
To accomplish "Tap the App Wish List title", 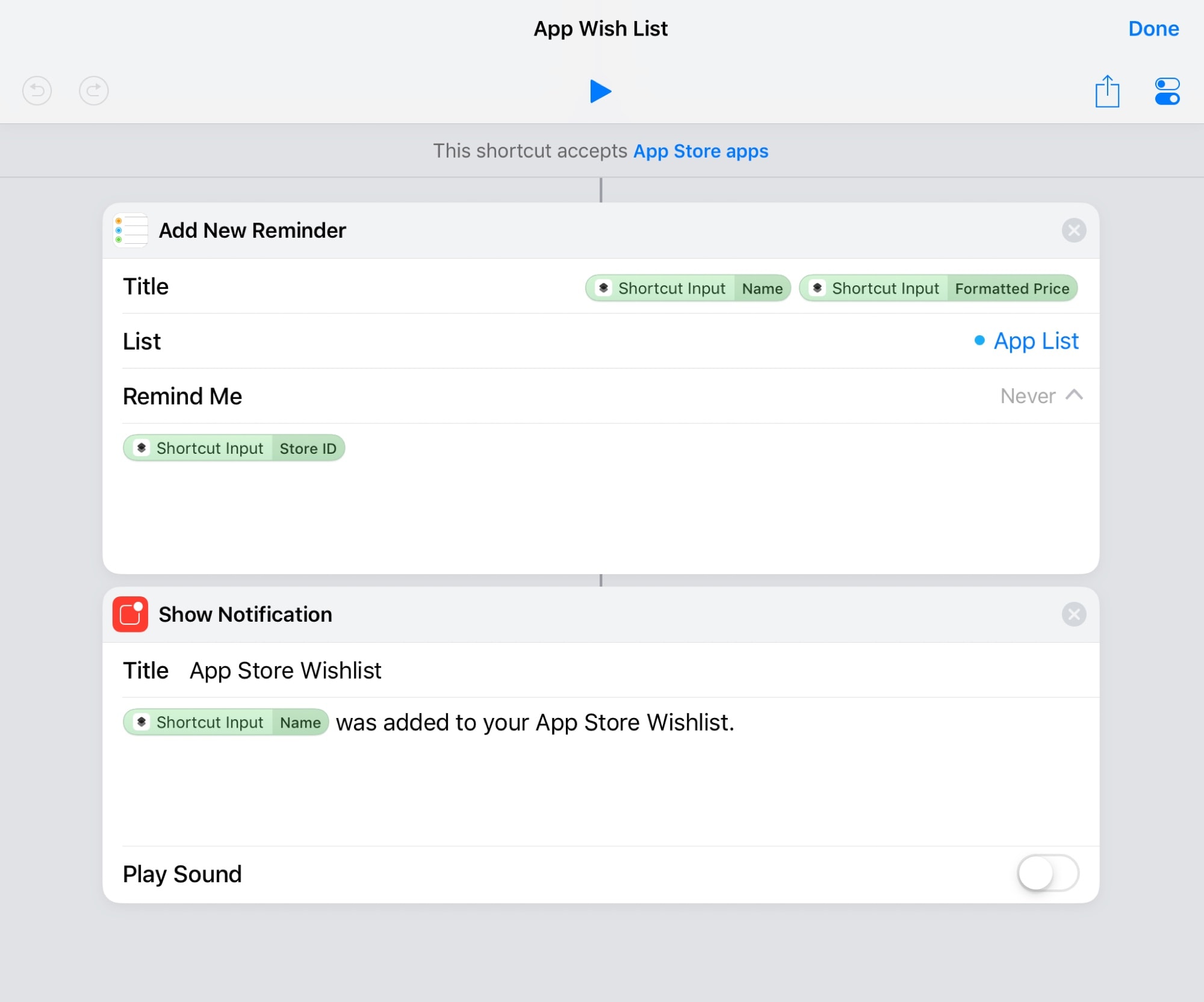I will [x=600, y=28].
